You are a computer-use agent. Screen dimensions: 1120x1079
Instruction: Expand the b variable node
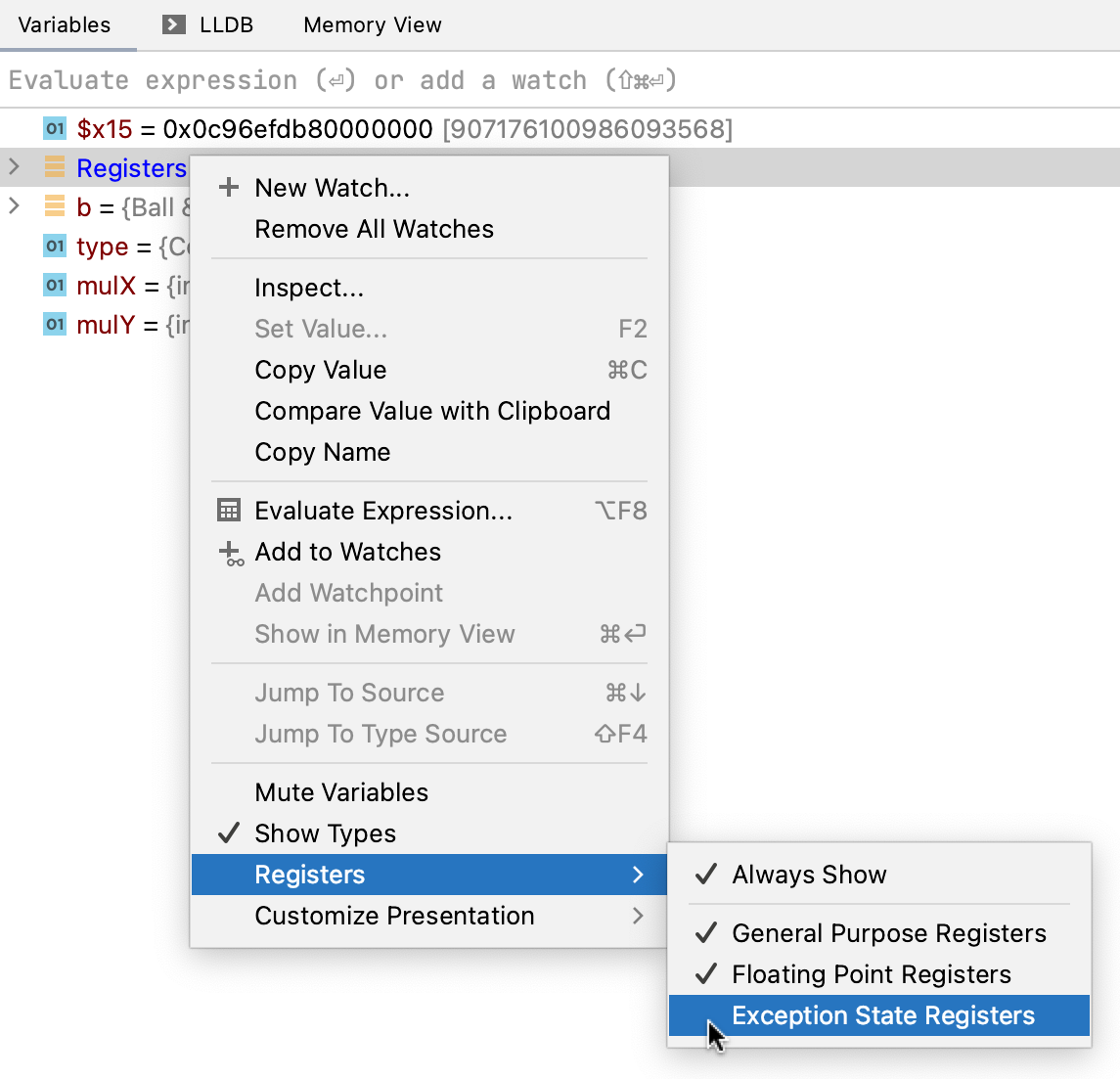(15, 207)
